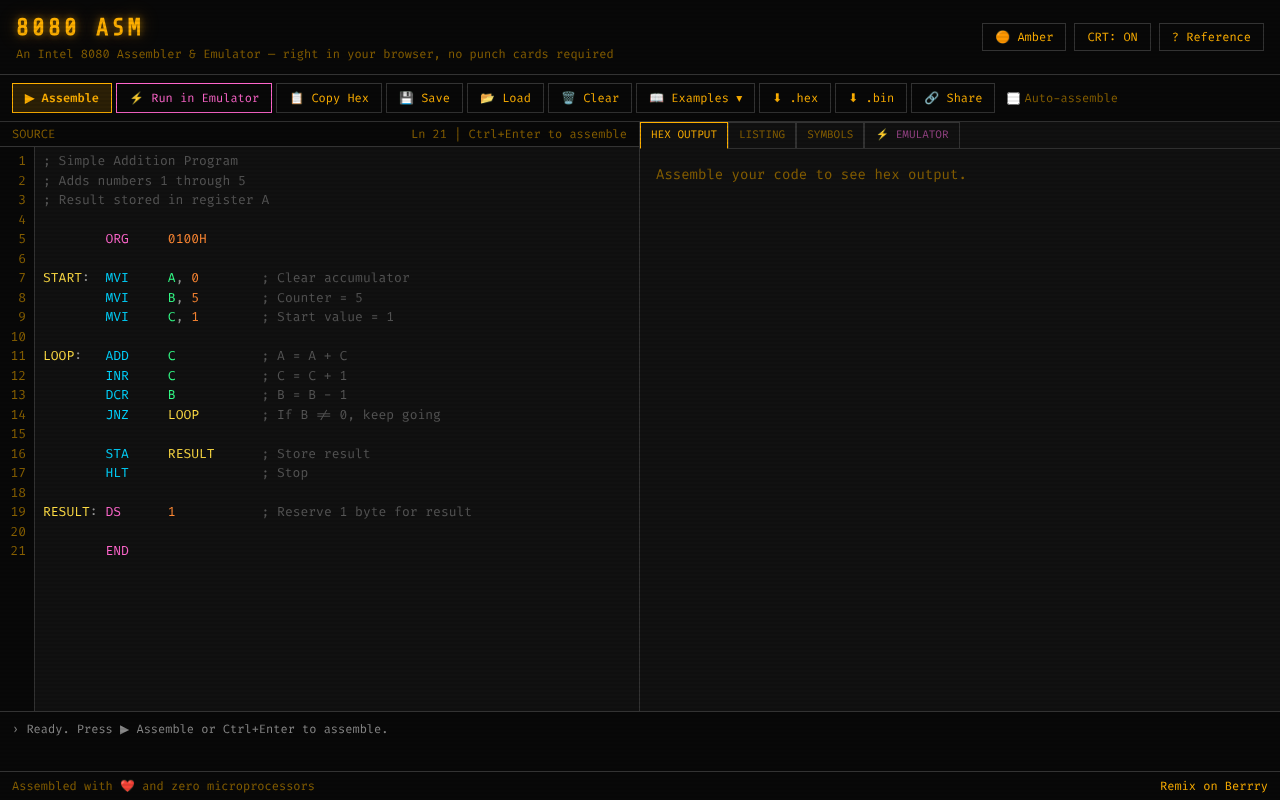Switch to the LISTING tab
Image resolution: width=1280 pixels, height=800 pixels.
coord(762,135)
